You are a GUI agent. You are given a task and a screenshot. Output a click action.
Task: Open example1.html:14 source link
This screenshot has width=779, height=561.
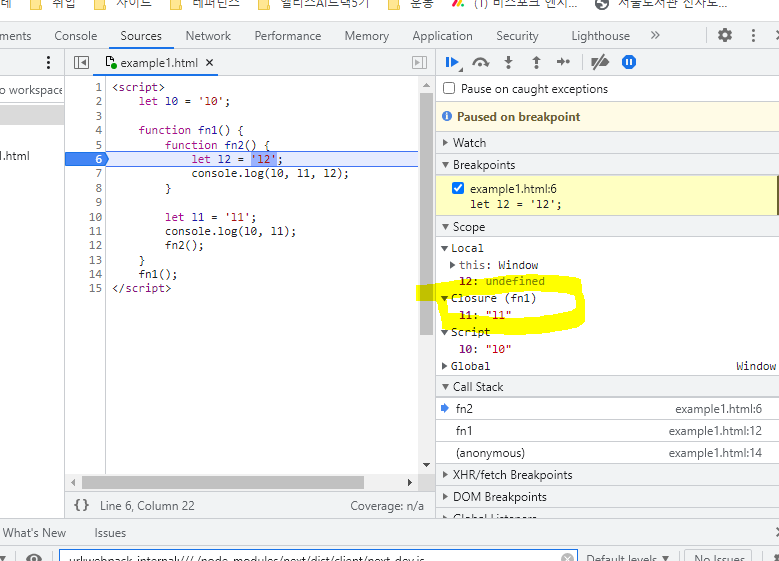pyautogui.click(x=715, y=453)
